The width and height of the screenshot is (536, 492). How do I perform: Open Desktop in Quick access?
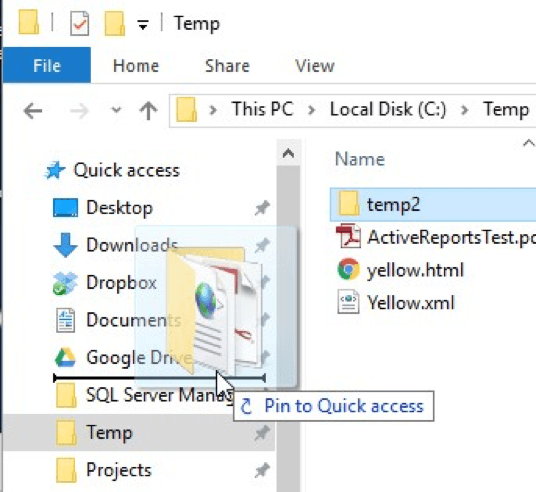[x=119, y=208]
